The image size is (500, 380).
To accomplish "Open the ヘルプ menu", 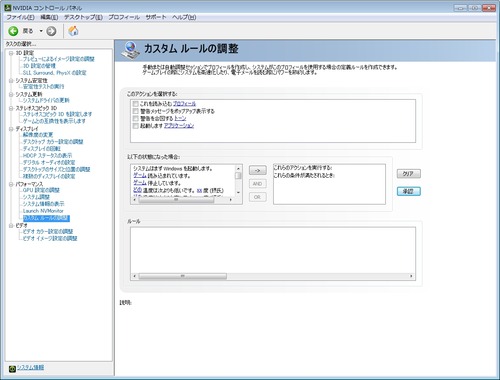I will [184, 17].
